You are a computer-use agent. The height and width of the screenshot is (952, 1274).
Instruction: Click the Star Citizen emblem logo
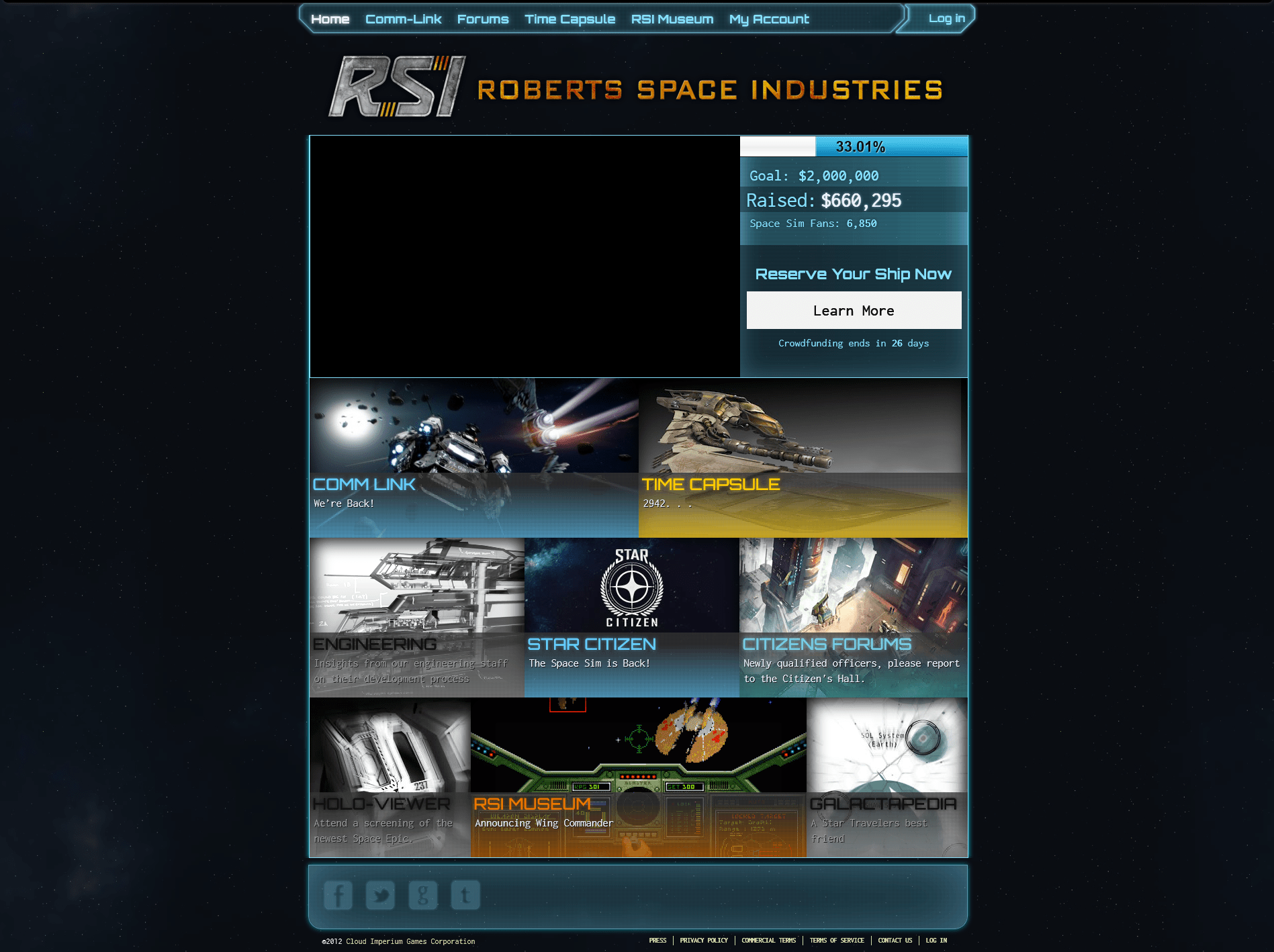coord(632,587)
